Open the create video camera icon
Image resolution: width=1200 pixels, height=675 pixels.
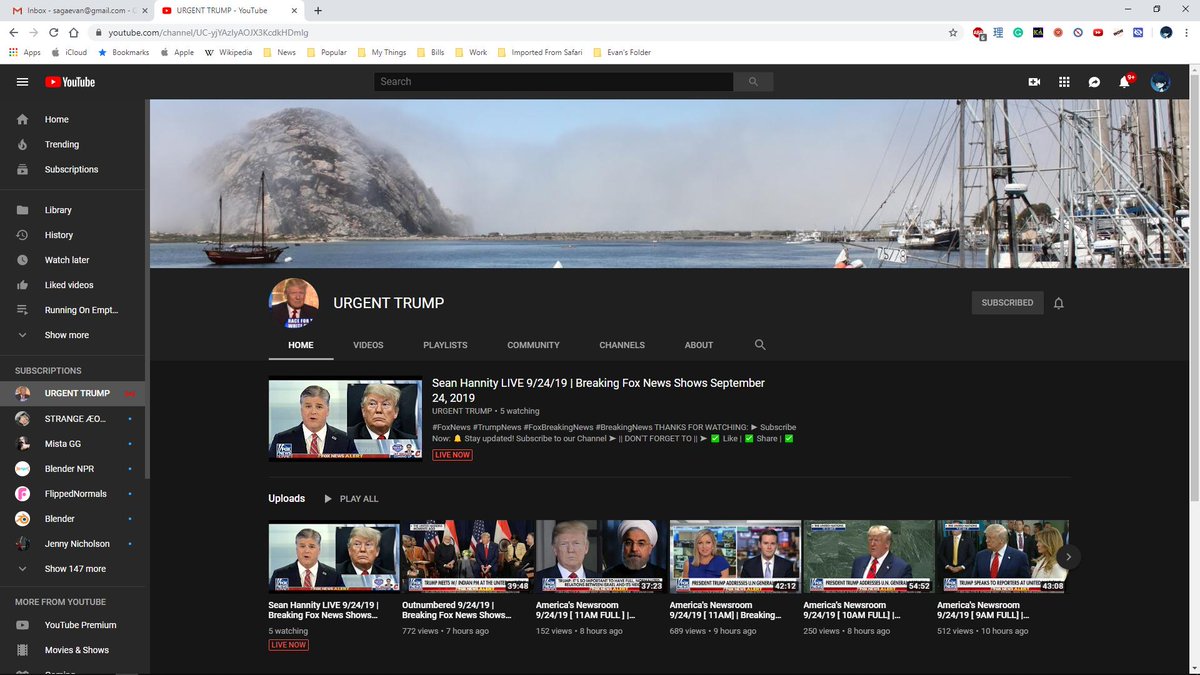point(1034,82)
